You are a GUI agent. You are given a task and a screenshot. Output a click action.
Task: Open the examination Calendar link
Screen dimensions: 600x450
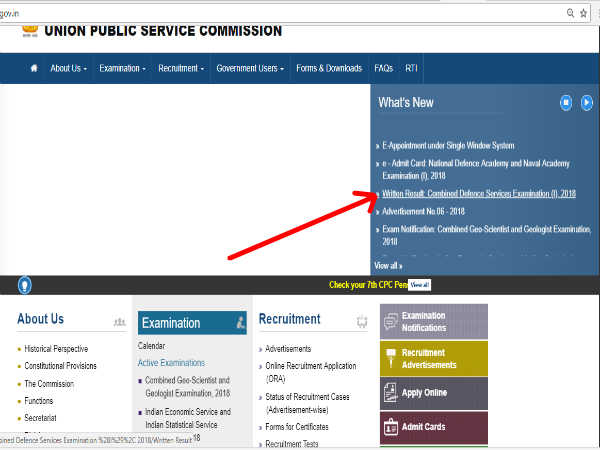151,346
